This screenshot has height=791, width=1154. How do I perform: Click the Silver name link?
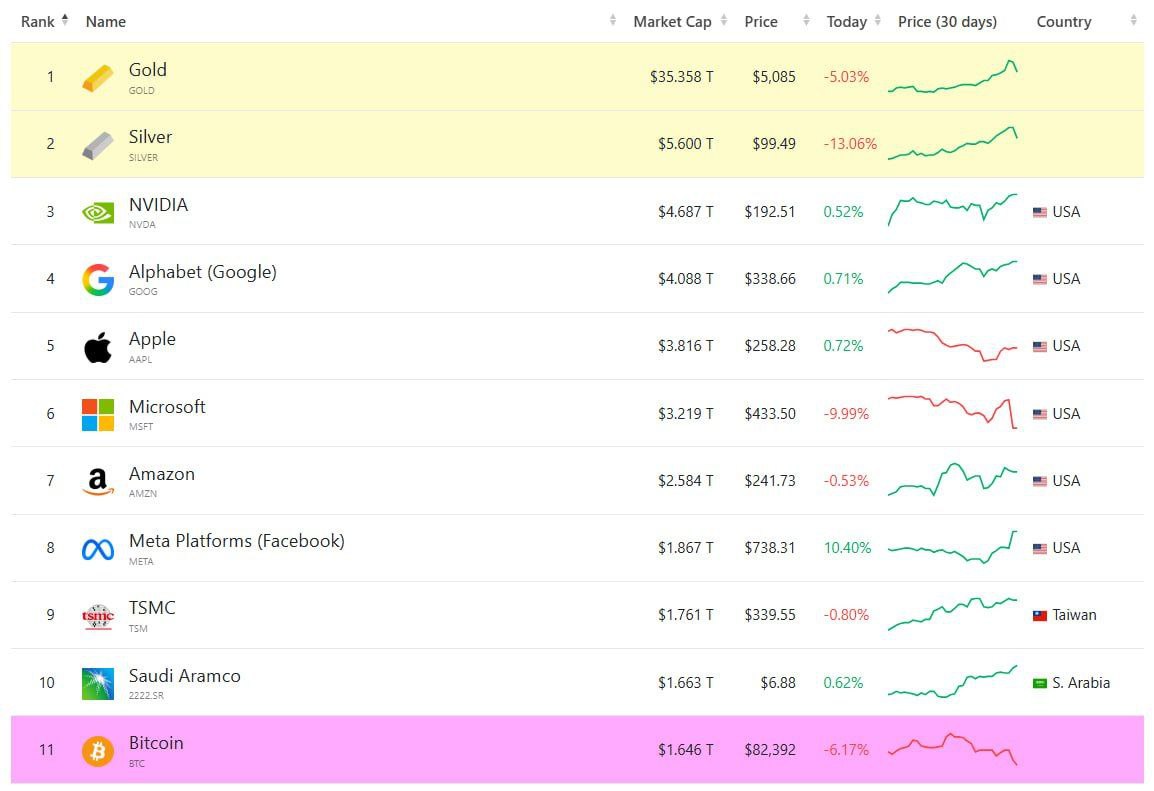pyautogui.click(x=151, y=137)
